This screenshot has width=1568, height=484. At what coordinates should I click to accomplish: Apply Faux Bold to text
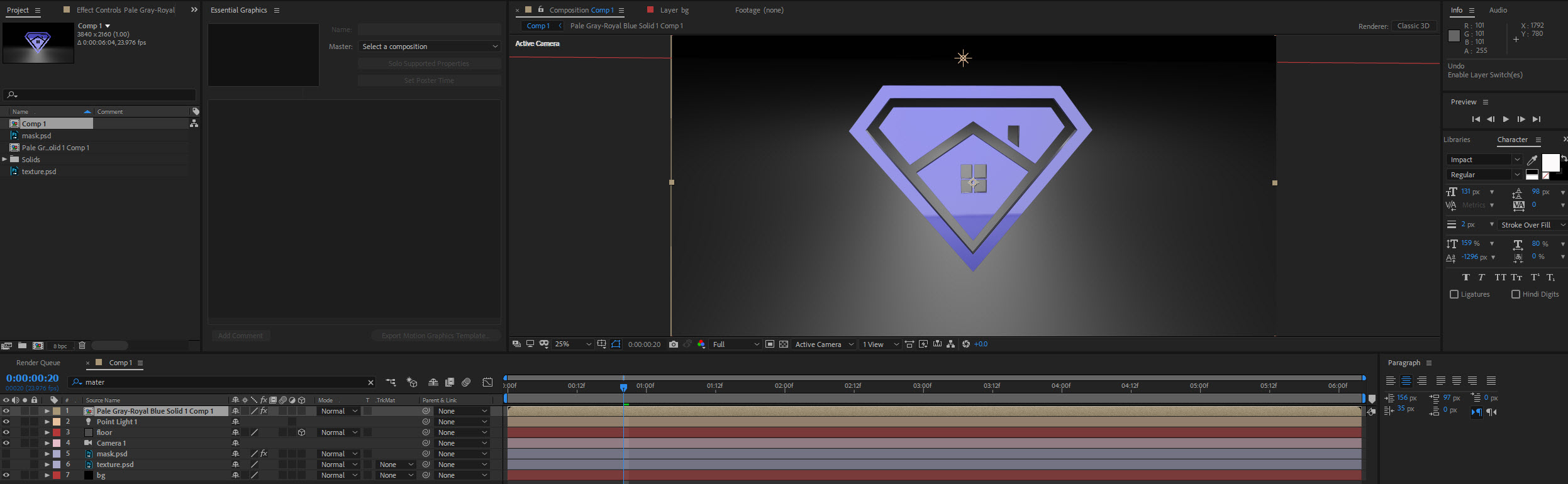tap(1466, 277)
